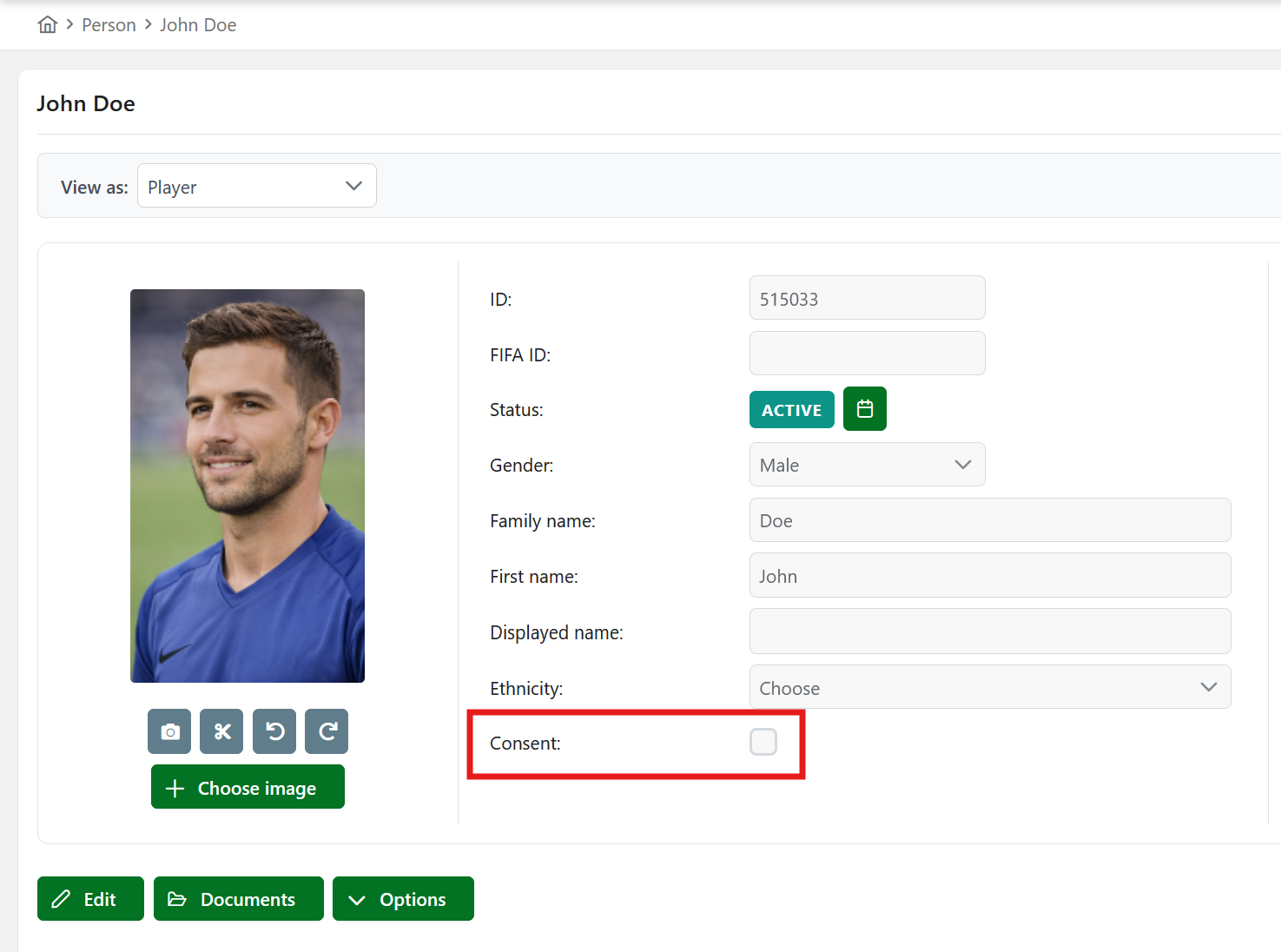Rotate photo counter-clockwise with the left rotate icon
Image resolution: width=1281 pixels, height=952 pixels.
[274, 731]
